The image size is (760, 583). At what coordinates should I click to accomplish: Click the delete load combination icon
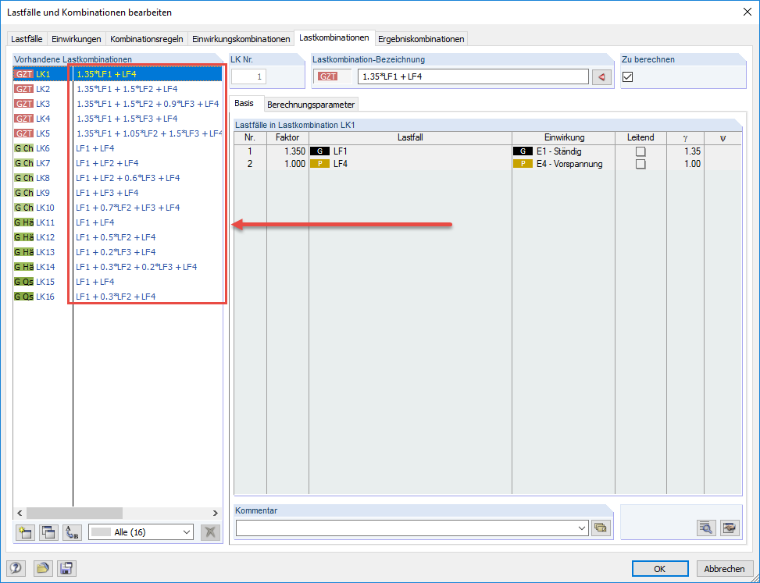coord(210,532)
